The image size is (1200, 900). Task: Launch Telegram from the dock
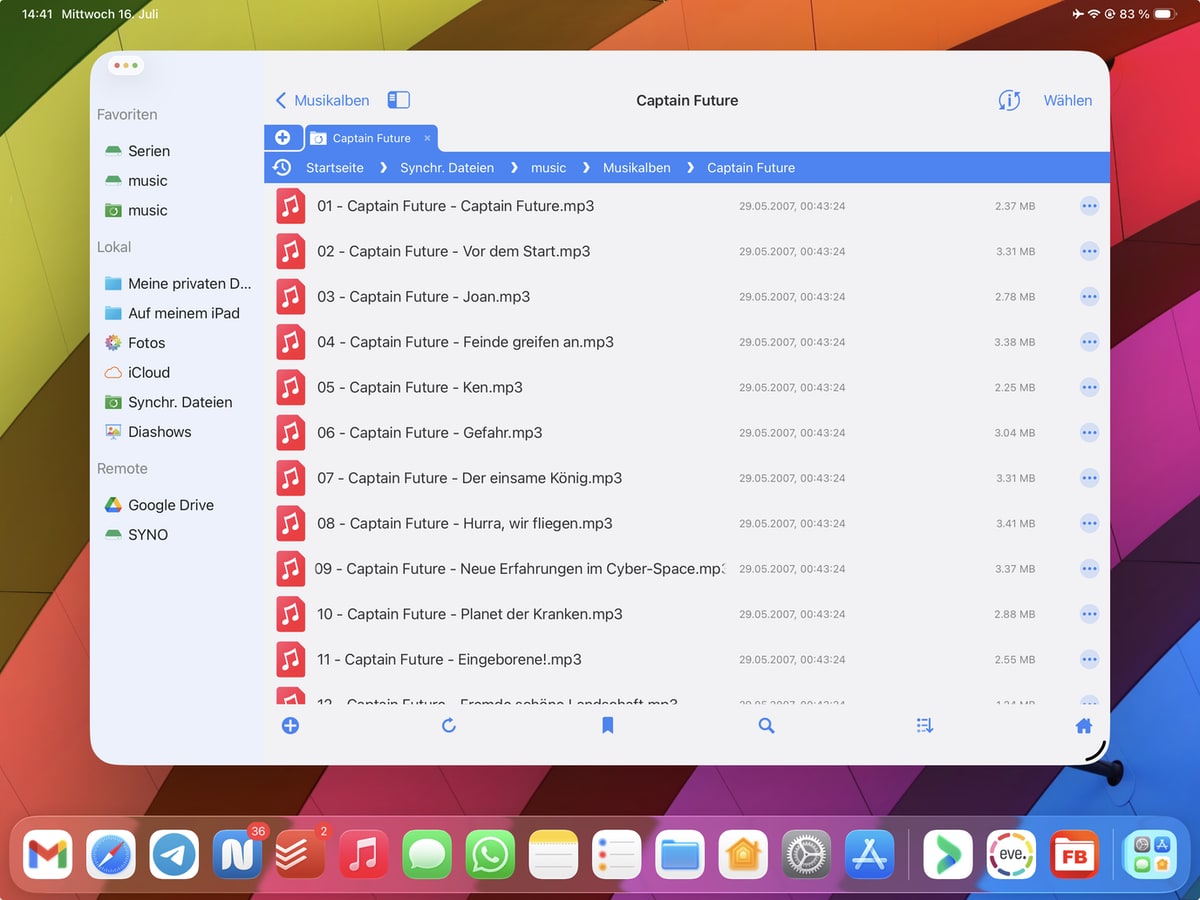174,854
